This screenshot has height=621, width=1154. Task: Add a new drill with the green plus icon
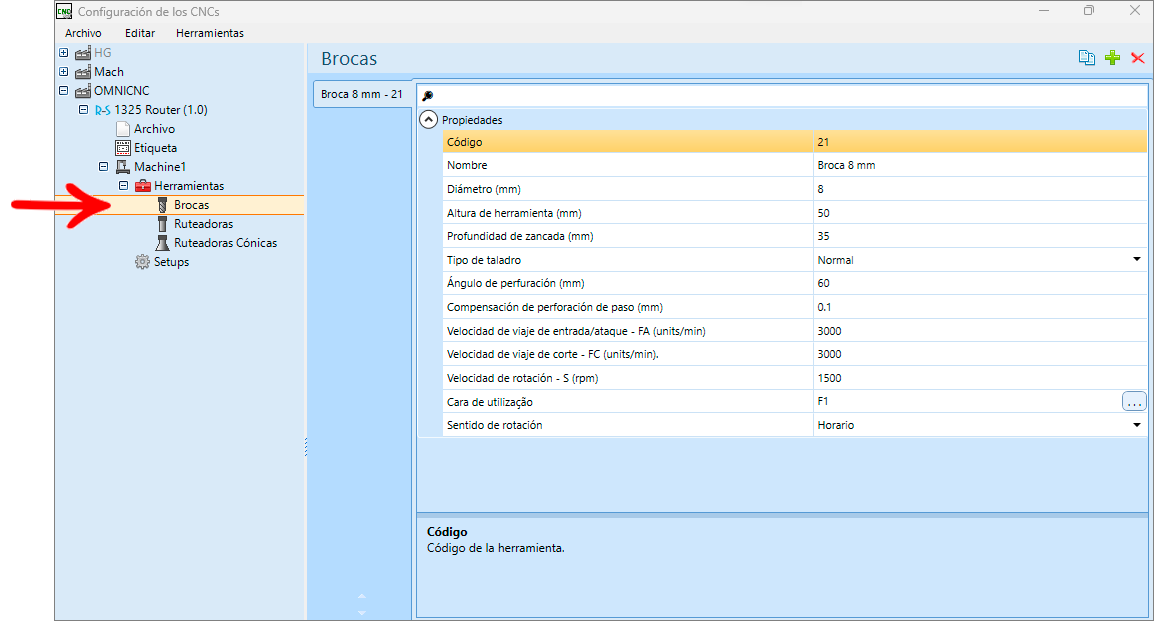coord(1112,57)
